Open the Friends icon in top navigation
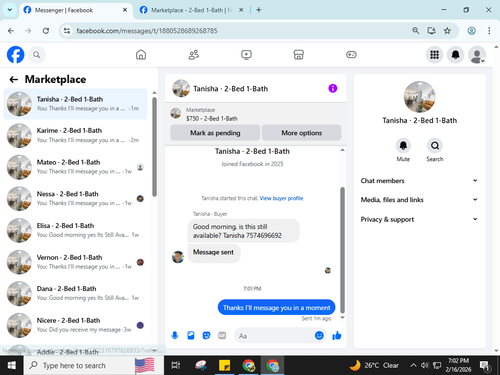 [x=194, y=55]
